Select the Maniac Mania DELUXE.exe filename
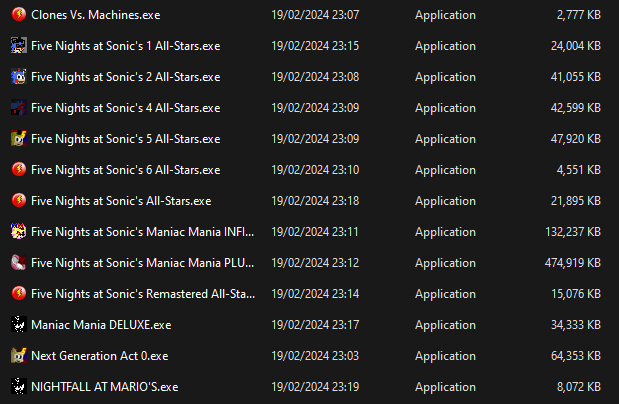The image size is (619, 404). (101, 325)
